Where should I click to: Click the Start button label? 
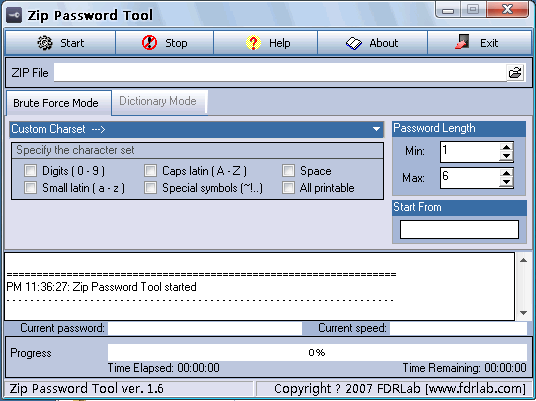(x=72, y=43)
